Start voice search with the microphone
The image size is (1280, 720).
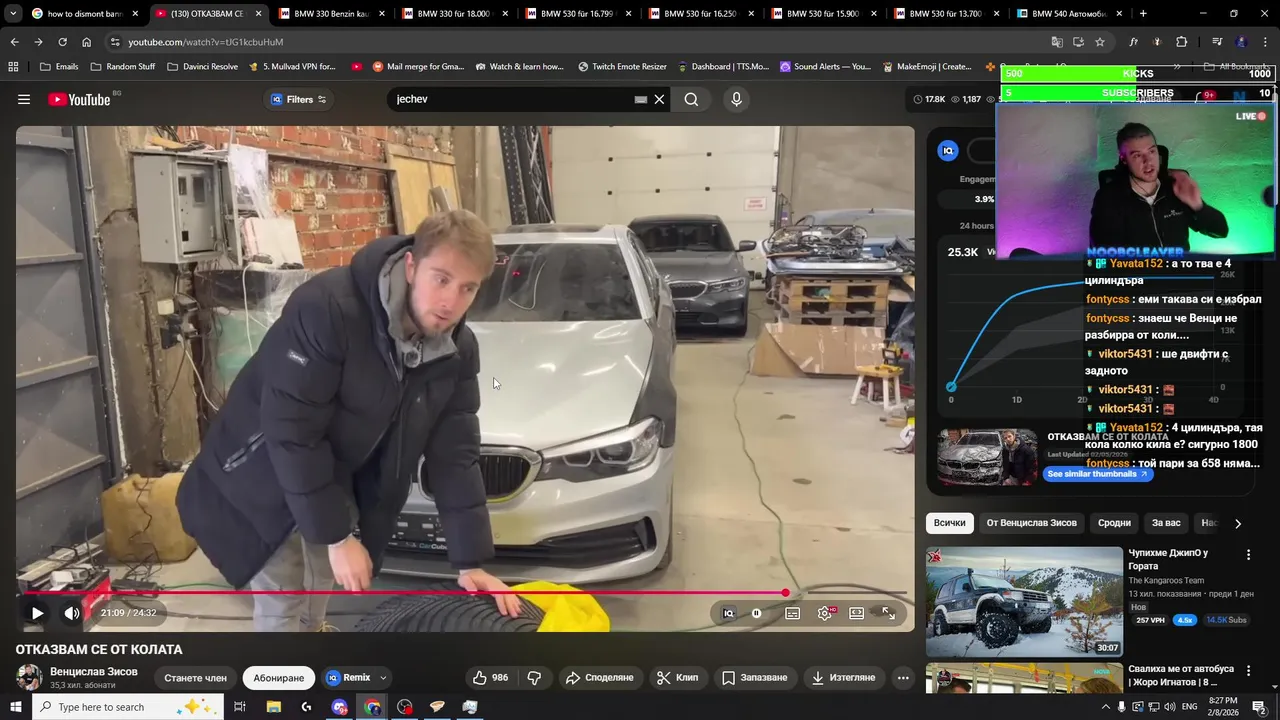pyautogui.click(x=736, y=99)
